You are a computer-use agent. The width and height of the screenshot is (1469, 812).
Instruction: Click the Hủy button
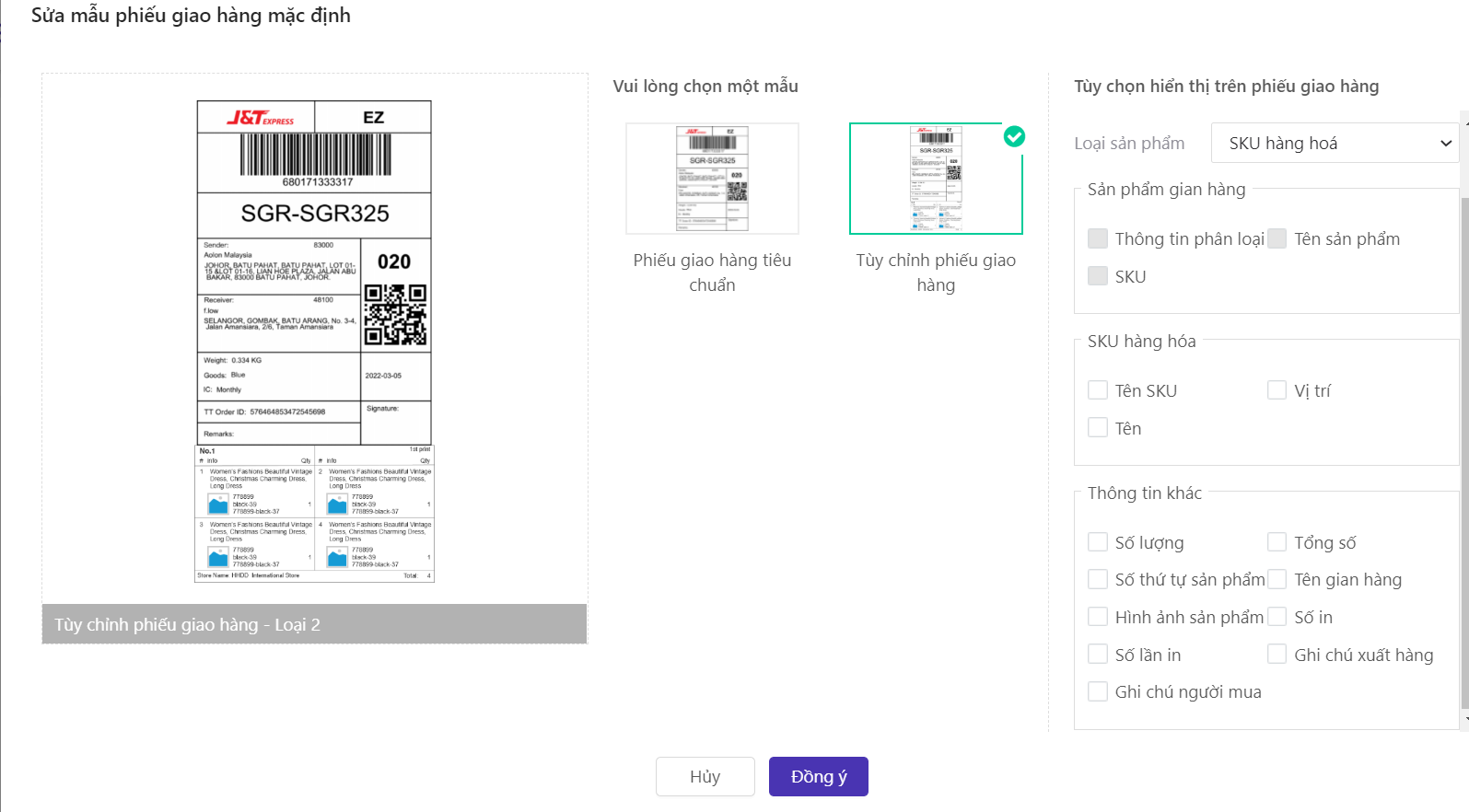point(705,776)
